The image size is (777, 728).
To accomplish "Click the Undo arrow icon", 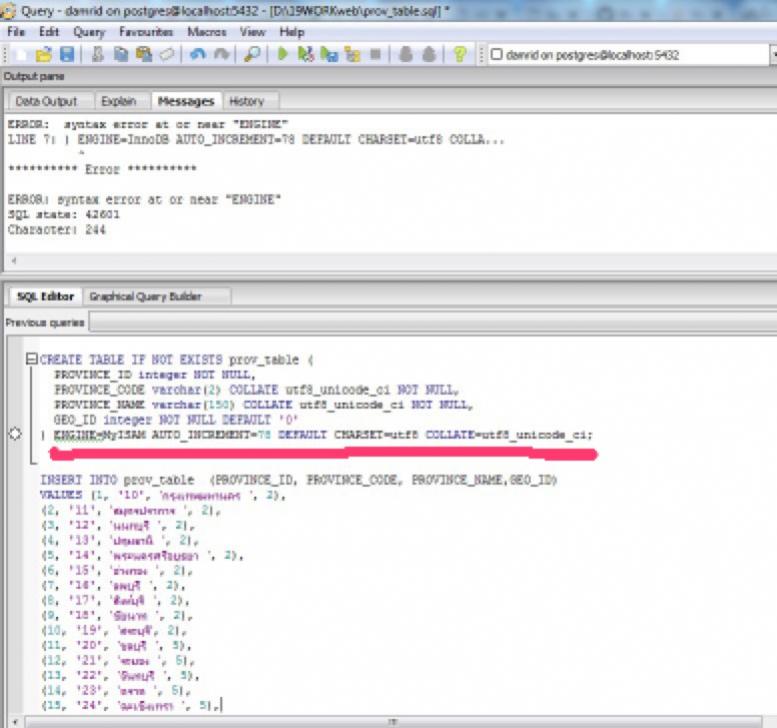I will [x=197, y=55].
